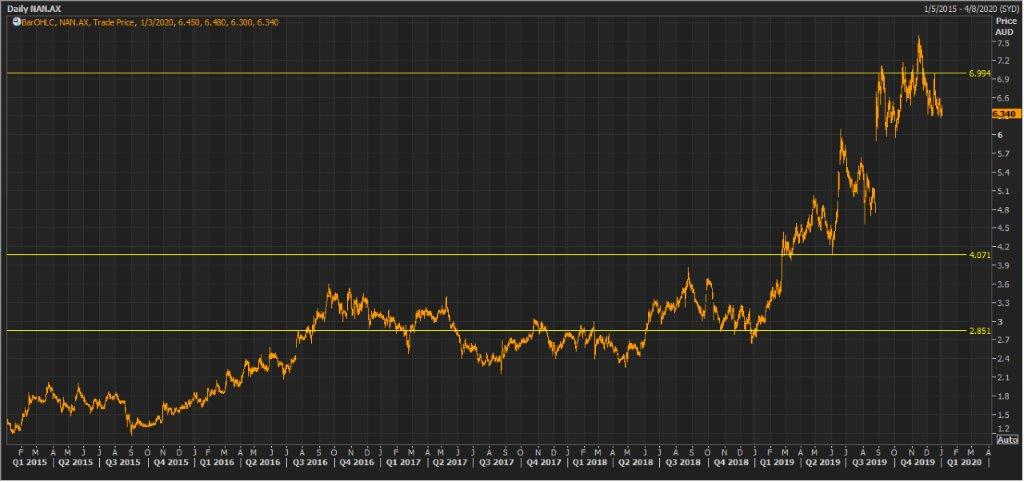1024x482 pixels.
Task: Click Q1 2015 on the time axis
Action: tap(27, 463)
